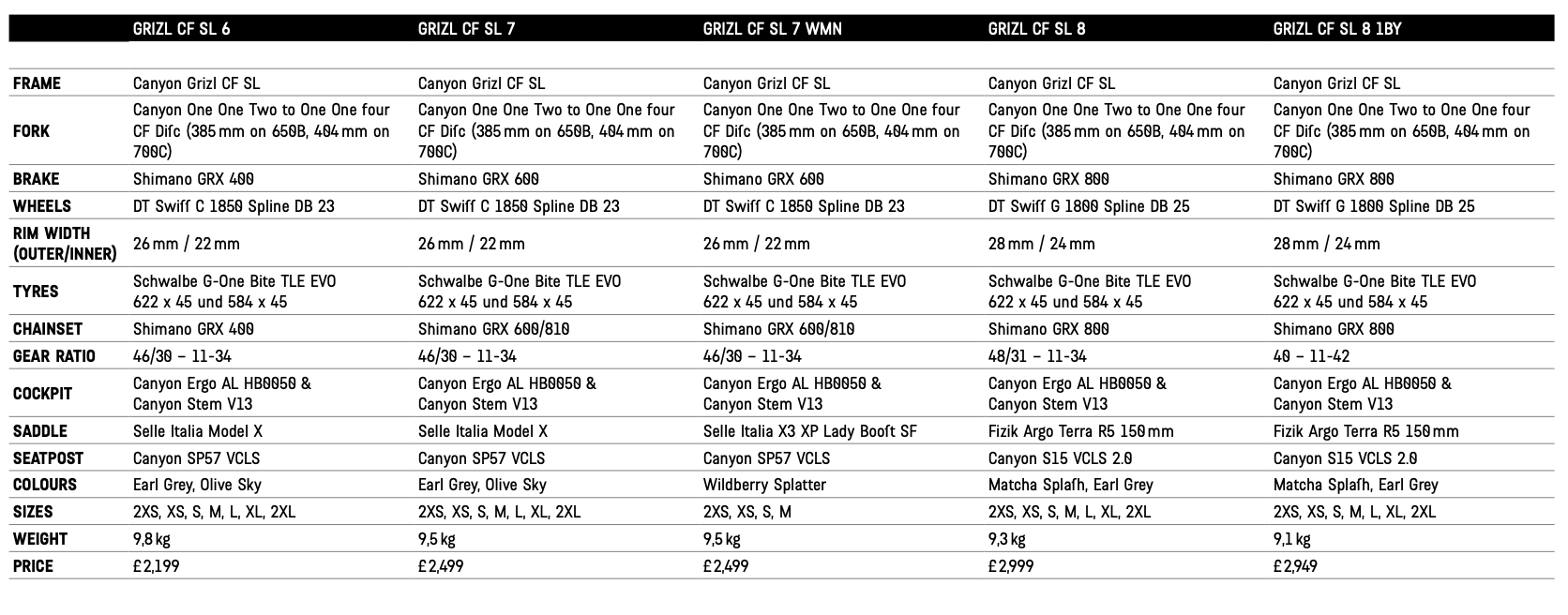This screenshot has height=615, width=1568.
Task: Click the Shimano GRX 400 brake cell
Action: (193, 179)
